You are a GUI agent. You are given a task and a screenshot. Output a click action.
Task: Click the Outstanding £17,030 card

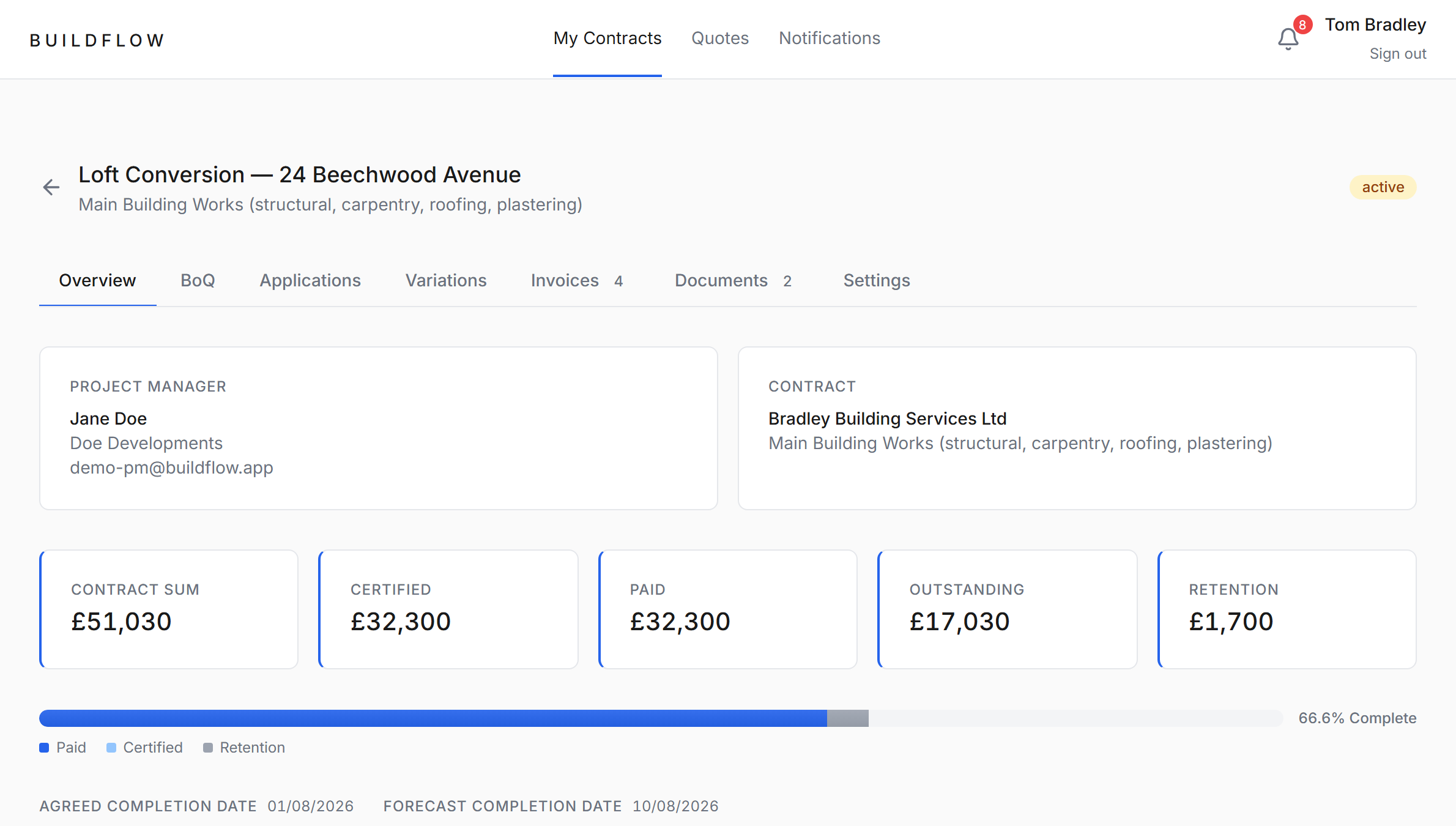click(1008, 609)
